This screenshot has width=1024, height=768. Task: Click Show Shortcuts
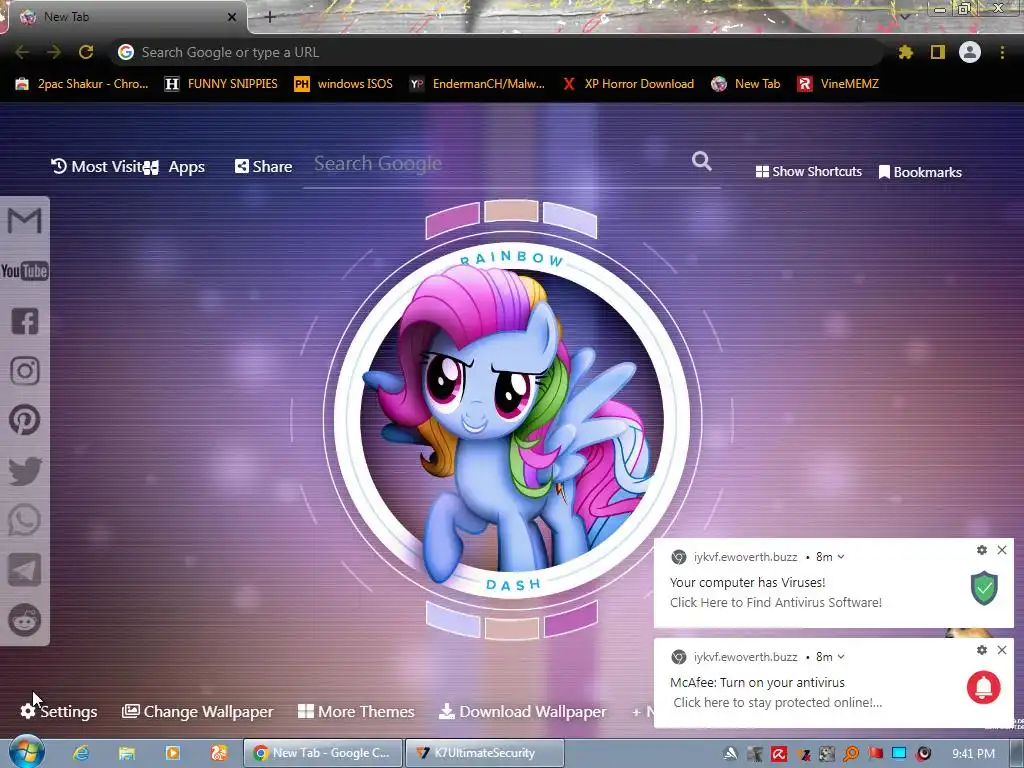(x=808, y=172)
